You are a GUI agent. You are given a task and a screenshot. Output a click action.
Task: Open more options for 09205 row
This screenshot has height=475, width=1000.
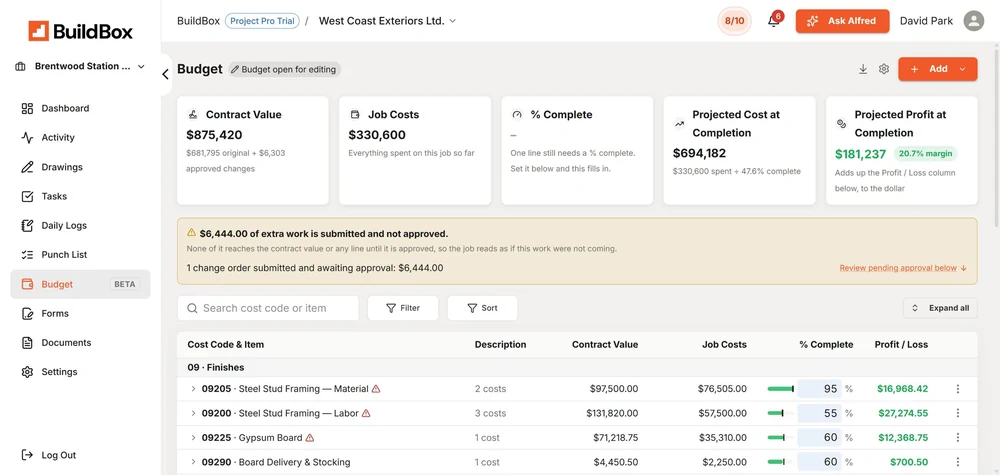coord(958,389)
